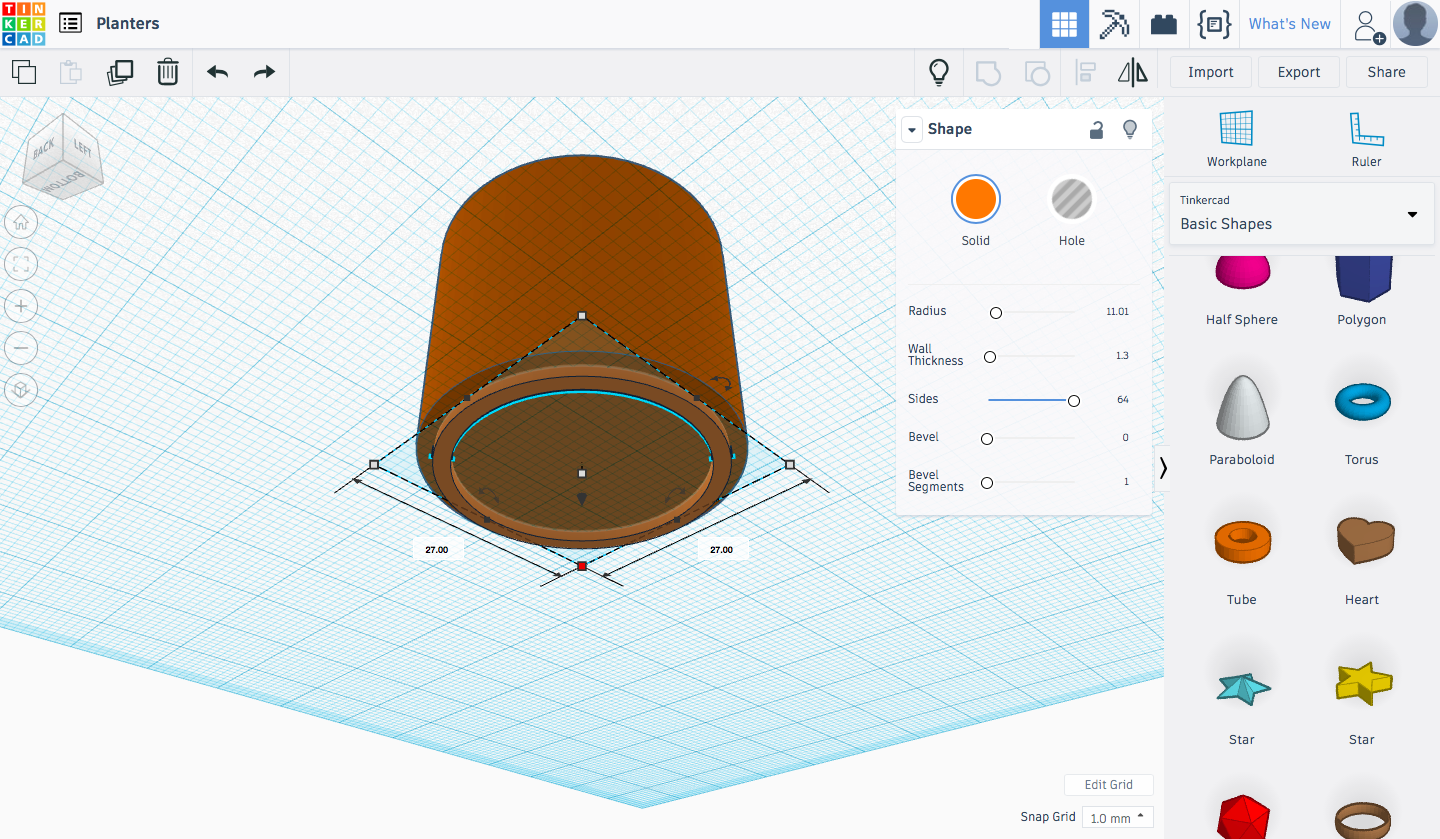This screenshot has height=839, width=1440.
Task: Click the Edit Grid button
Action: click(1108, 785)
